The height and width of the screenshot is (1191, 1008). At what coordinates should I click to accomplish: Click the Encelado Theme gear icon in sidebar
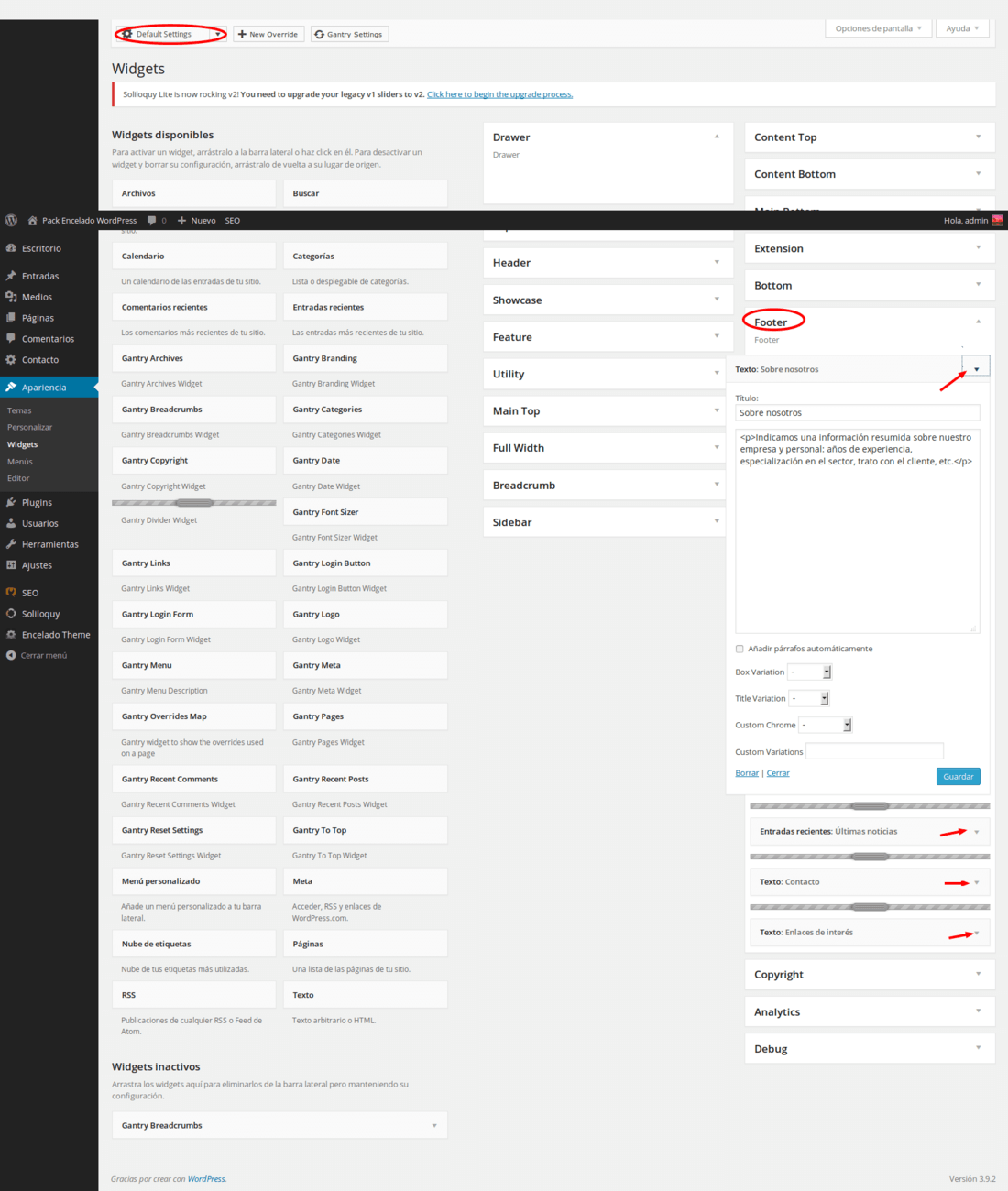pyautogui.click(x=11, y=635)
